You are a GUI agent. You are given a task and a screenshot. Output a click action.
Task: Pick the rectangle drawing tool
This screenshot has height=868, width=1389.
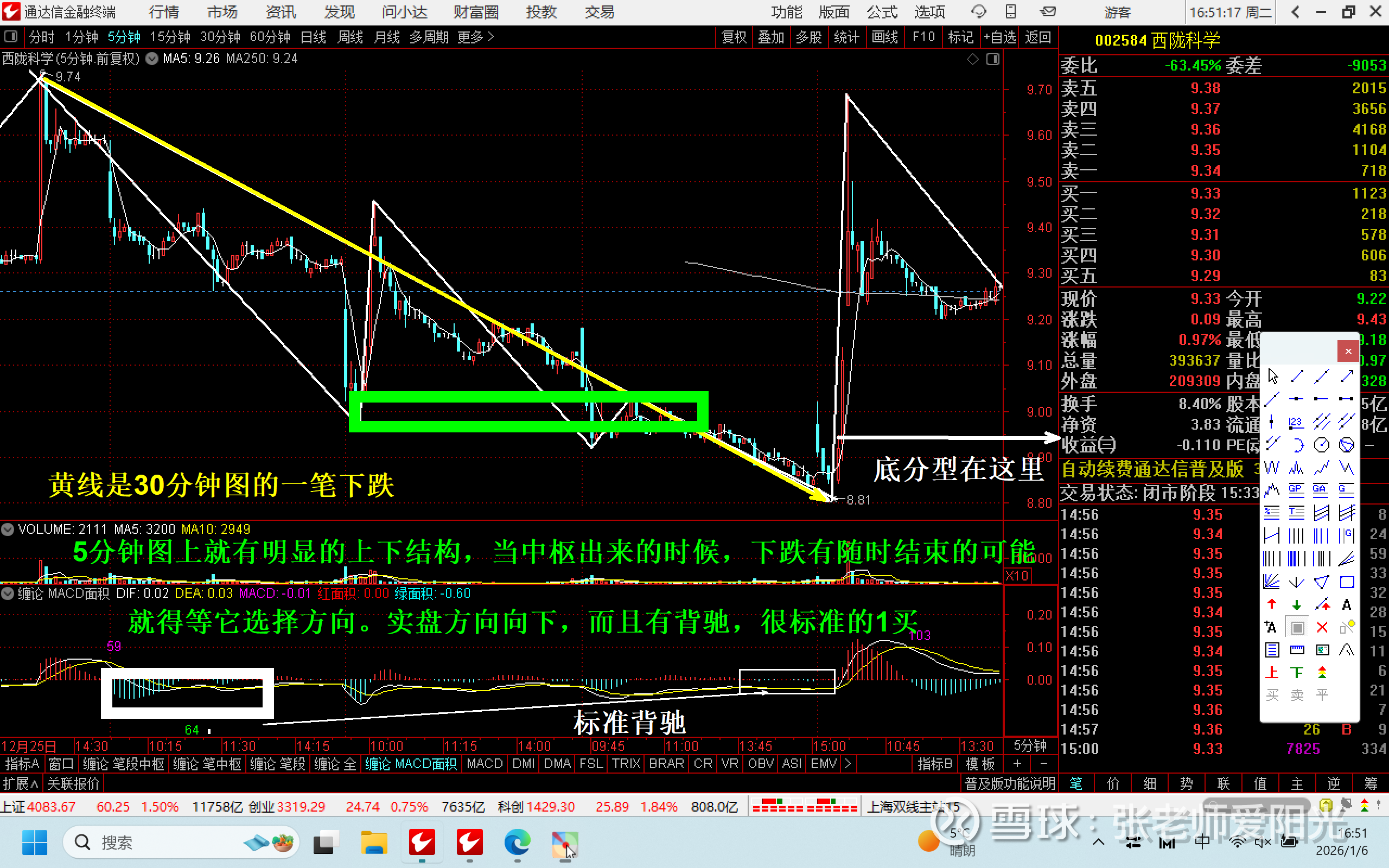tap(1347, 582)
